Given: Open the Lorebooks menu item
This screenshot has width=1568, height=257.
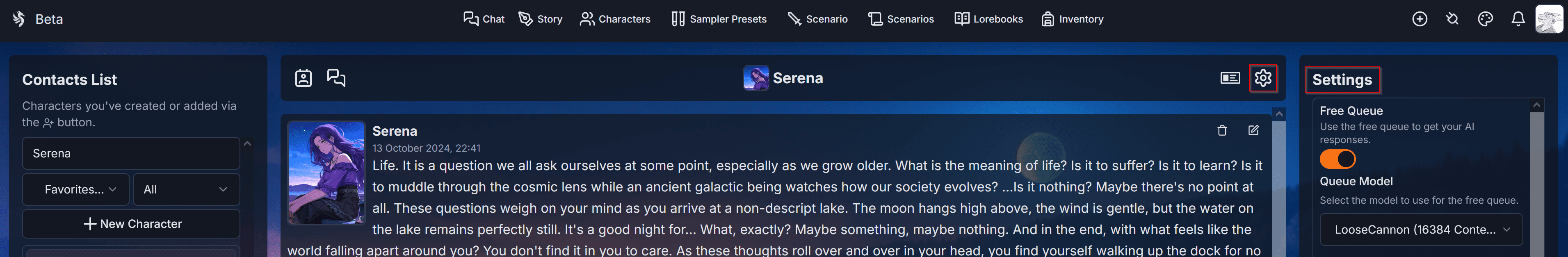Looking at the screenshot, I should (988, 19).
